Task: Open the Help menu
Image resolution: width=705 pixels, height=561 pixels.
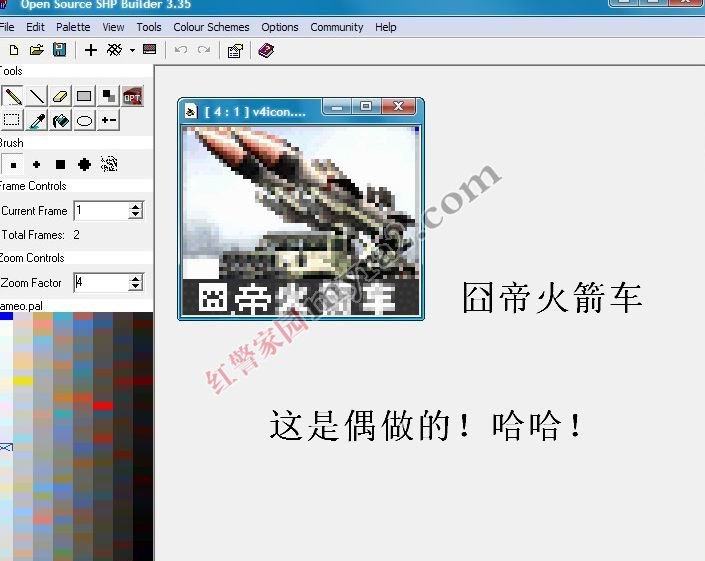Action: (386, 27)
